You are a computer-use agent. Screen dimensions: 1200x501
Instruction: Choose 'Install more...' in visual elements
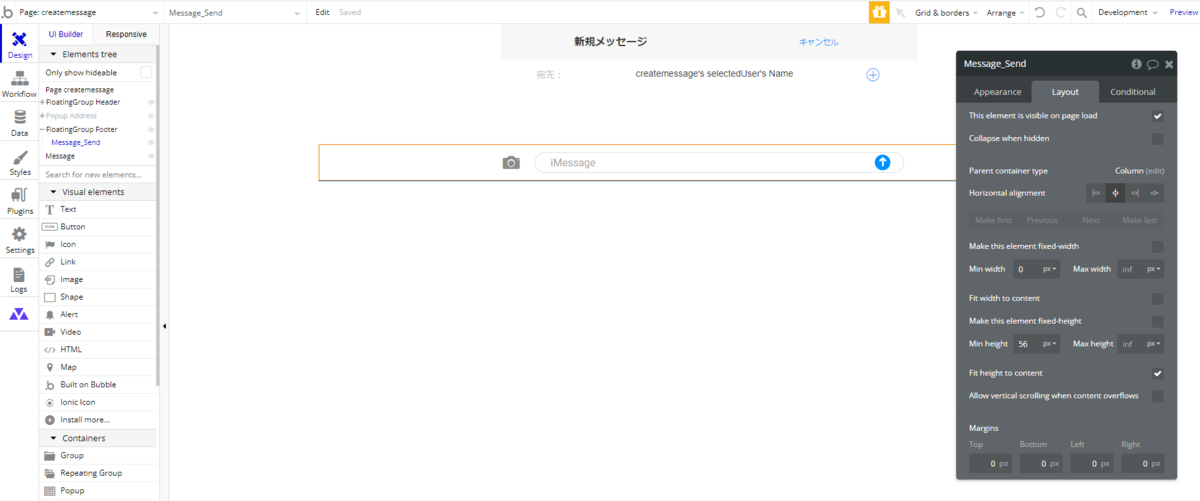tap(98, 419)
